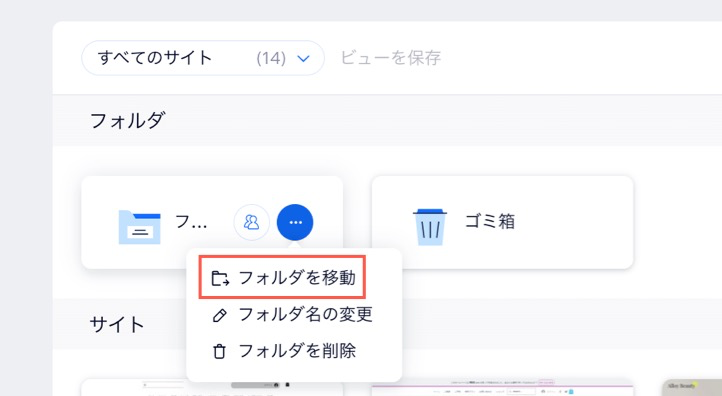The height and width of the screenshot is (396, 722).
Task: Click the truncated folder name フ…
Action: click(x=191, y=222)
